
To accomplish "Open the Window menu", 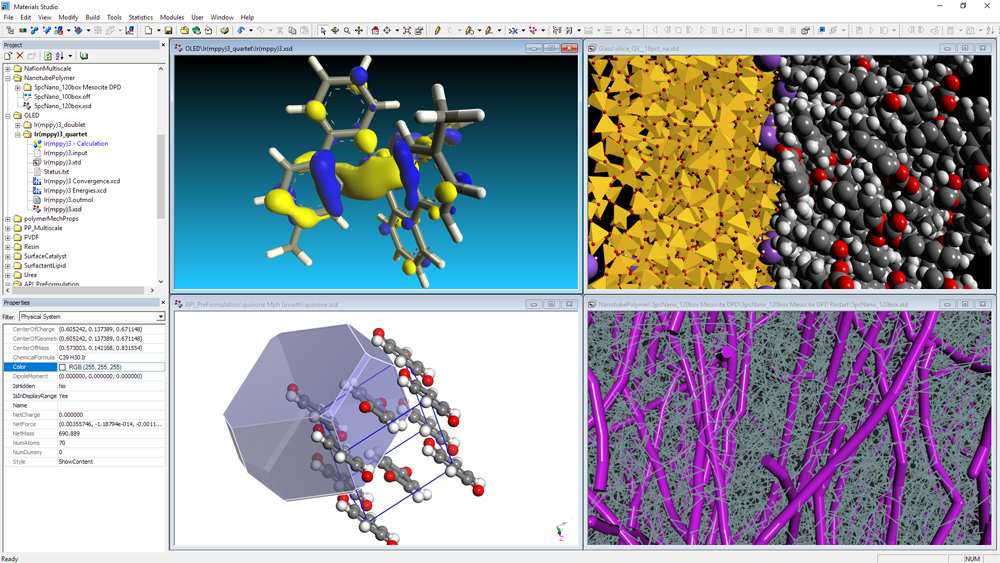I will click(x=222, y=17).
